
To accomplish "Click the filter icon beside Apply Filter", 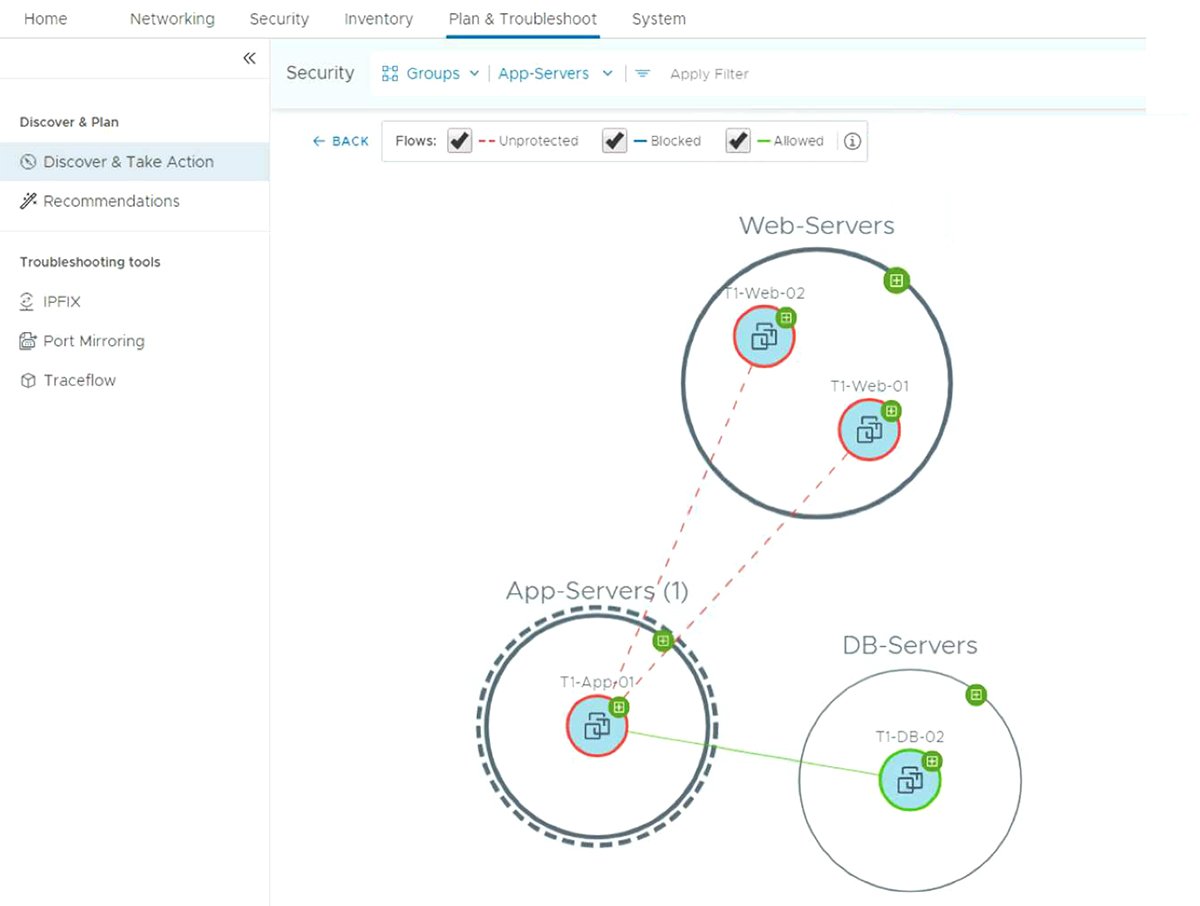I will pyautogui.click(x=643, y=74).
